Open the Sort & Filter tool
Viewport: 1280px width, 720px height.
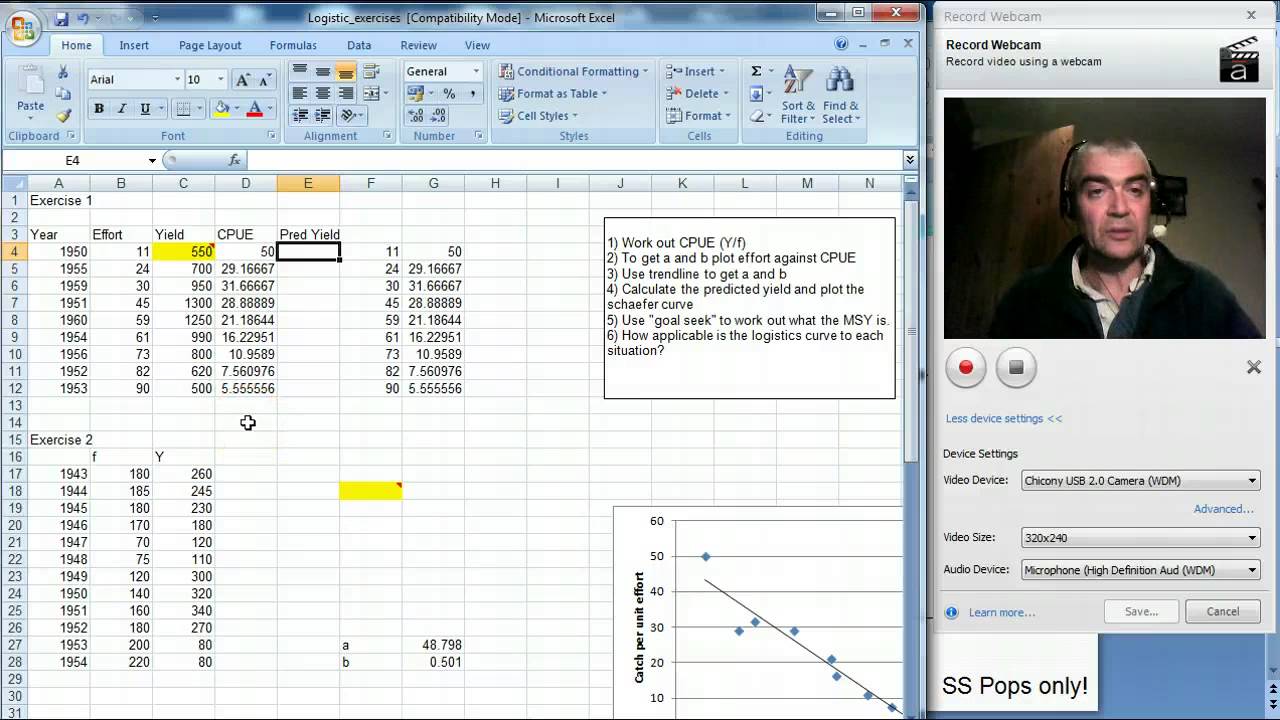pos(799,94)
